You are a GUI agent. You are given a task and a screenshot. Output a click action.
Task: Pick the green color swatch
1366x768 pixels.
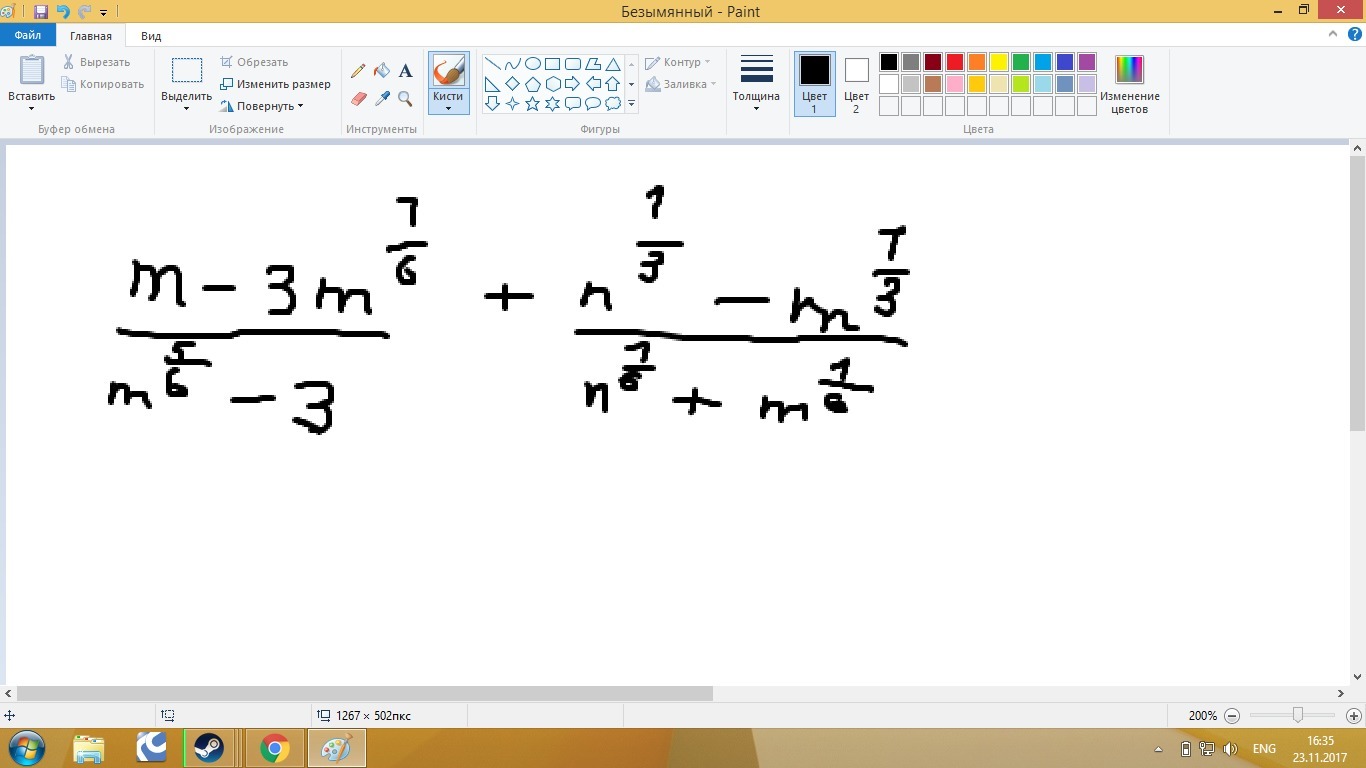click(1021, 62)
